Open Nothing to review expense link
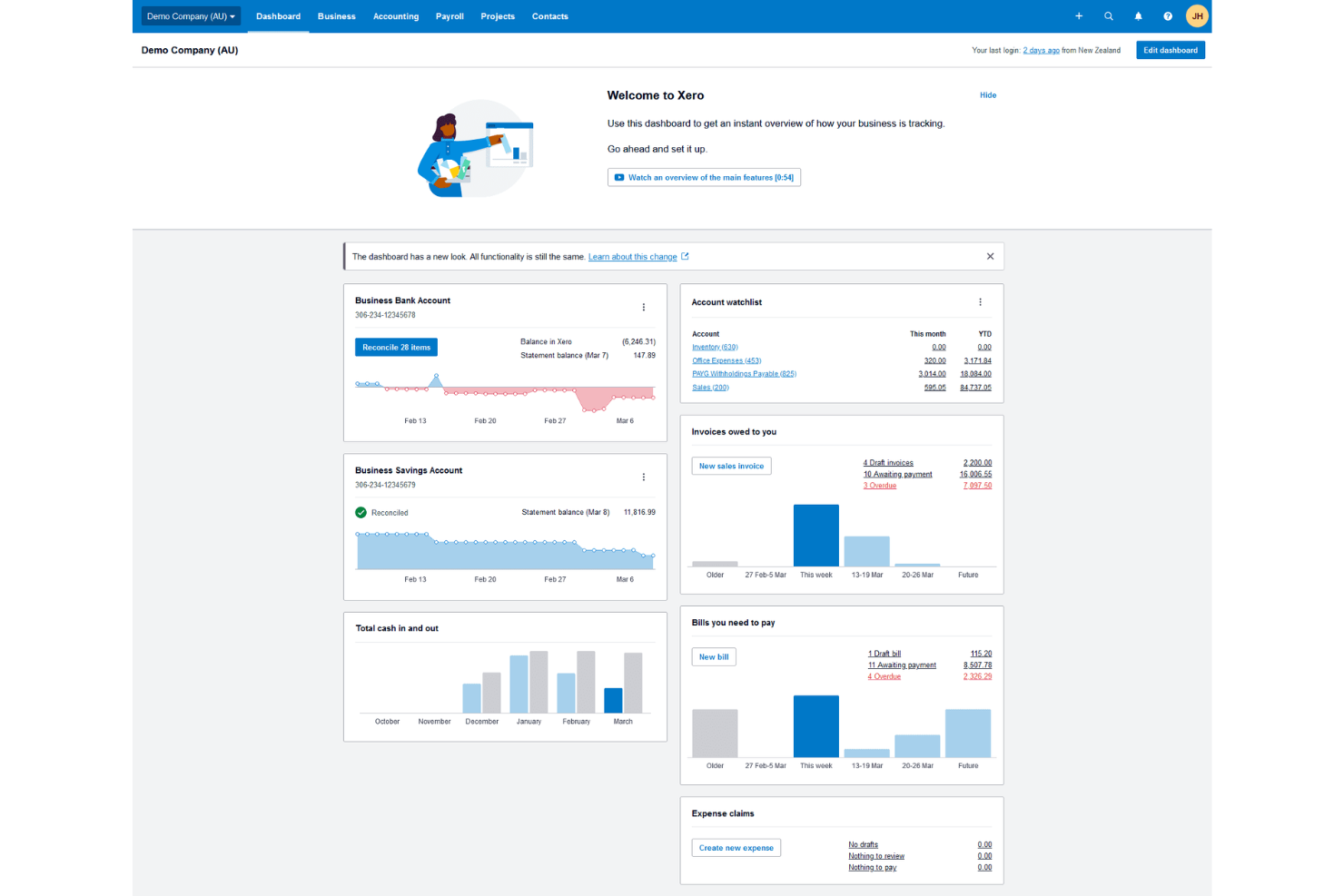The image size is (1344, 896). [x=876, y=856]
